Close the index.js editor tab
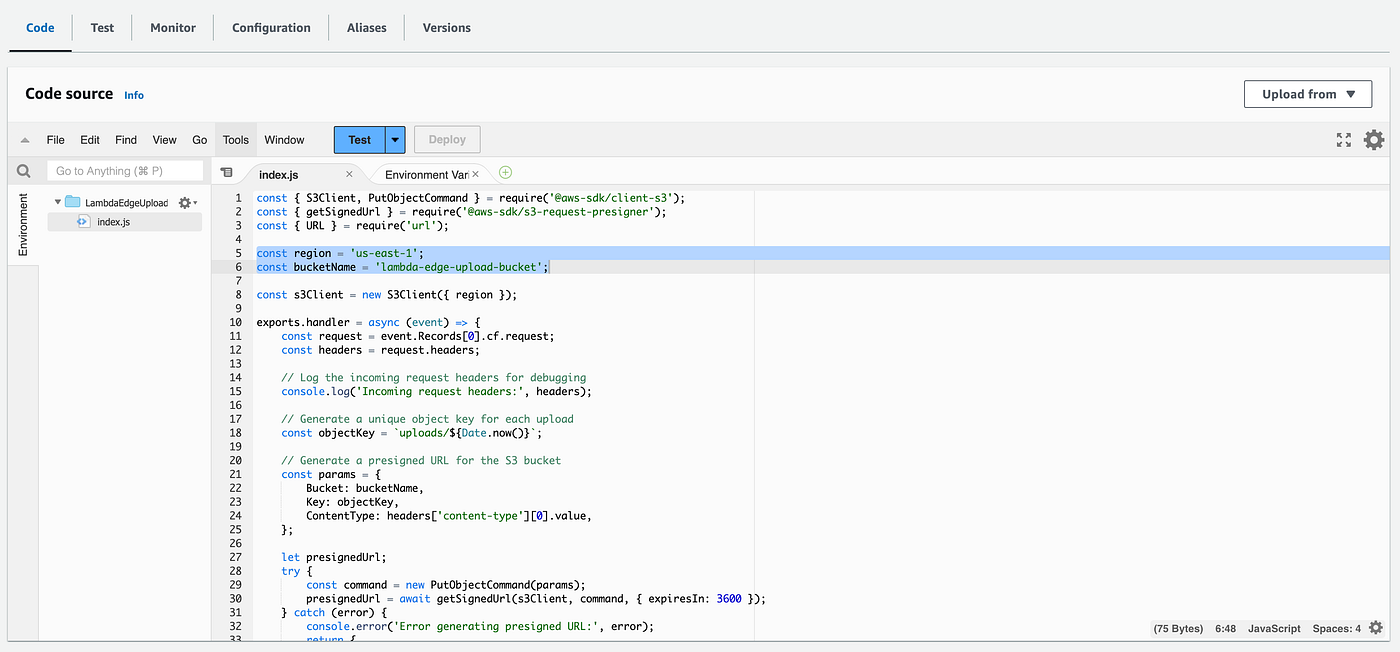This screenshot has height=652, width=1400. pos(349,174)
